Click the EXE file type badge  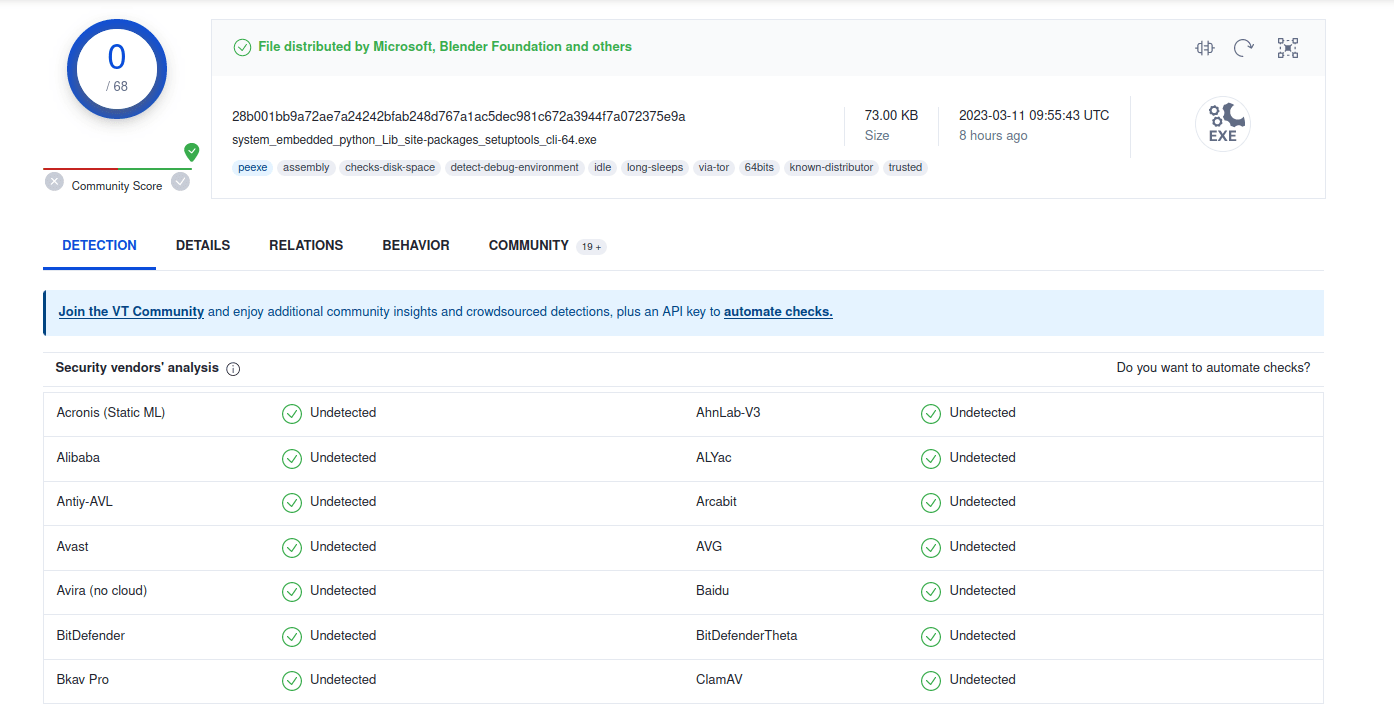point(1222,123)
